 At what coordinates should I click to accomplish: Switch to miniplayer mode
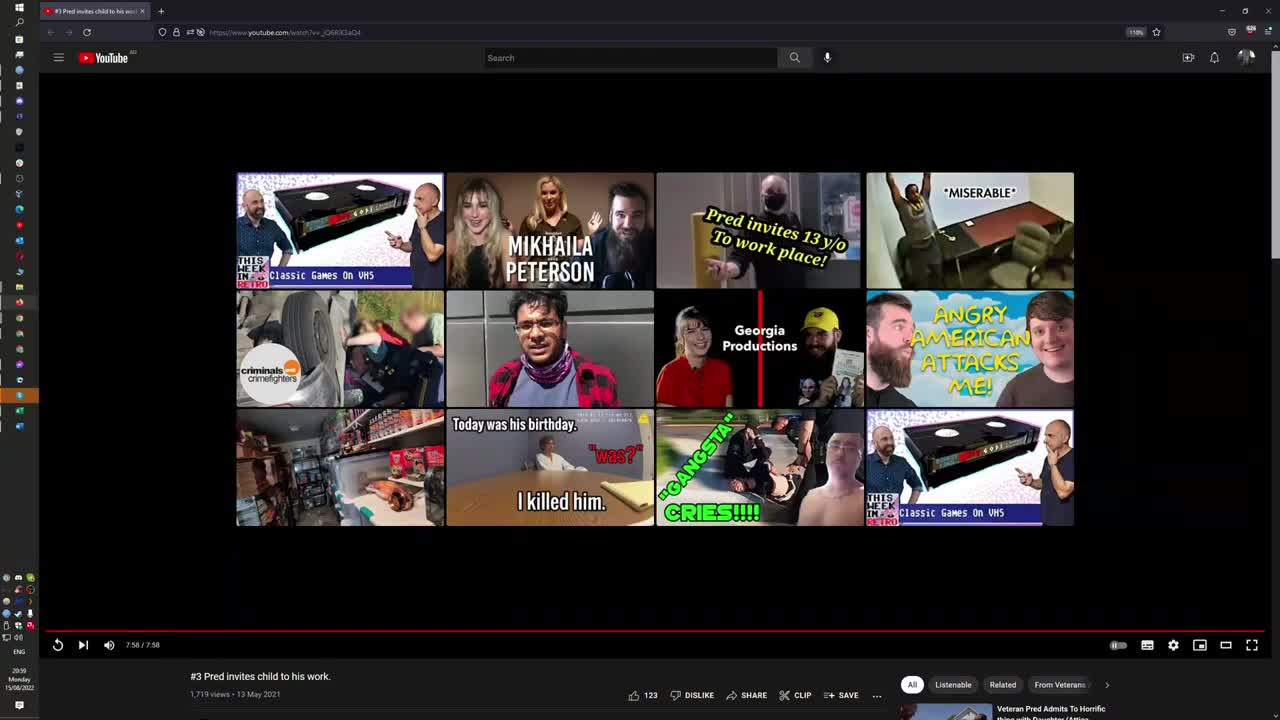tap(1200, 645)
